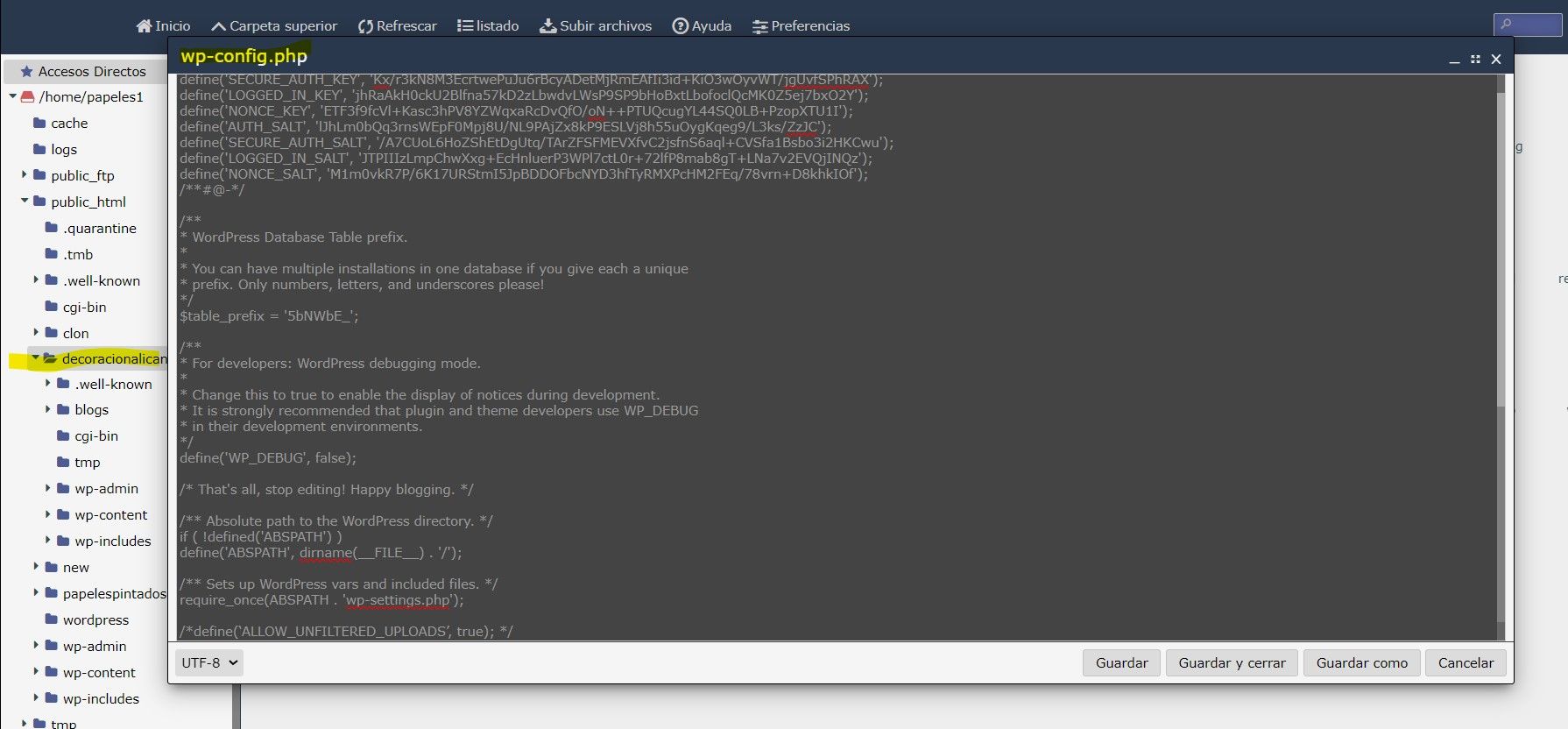Click the ALLOW_UNFILTERED_UPLOADS line
Screen dimensions: 1568x729
coord(346,631)
